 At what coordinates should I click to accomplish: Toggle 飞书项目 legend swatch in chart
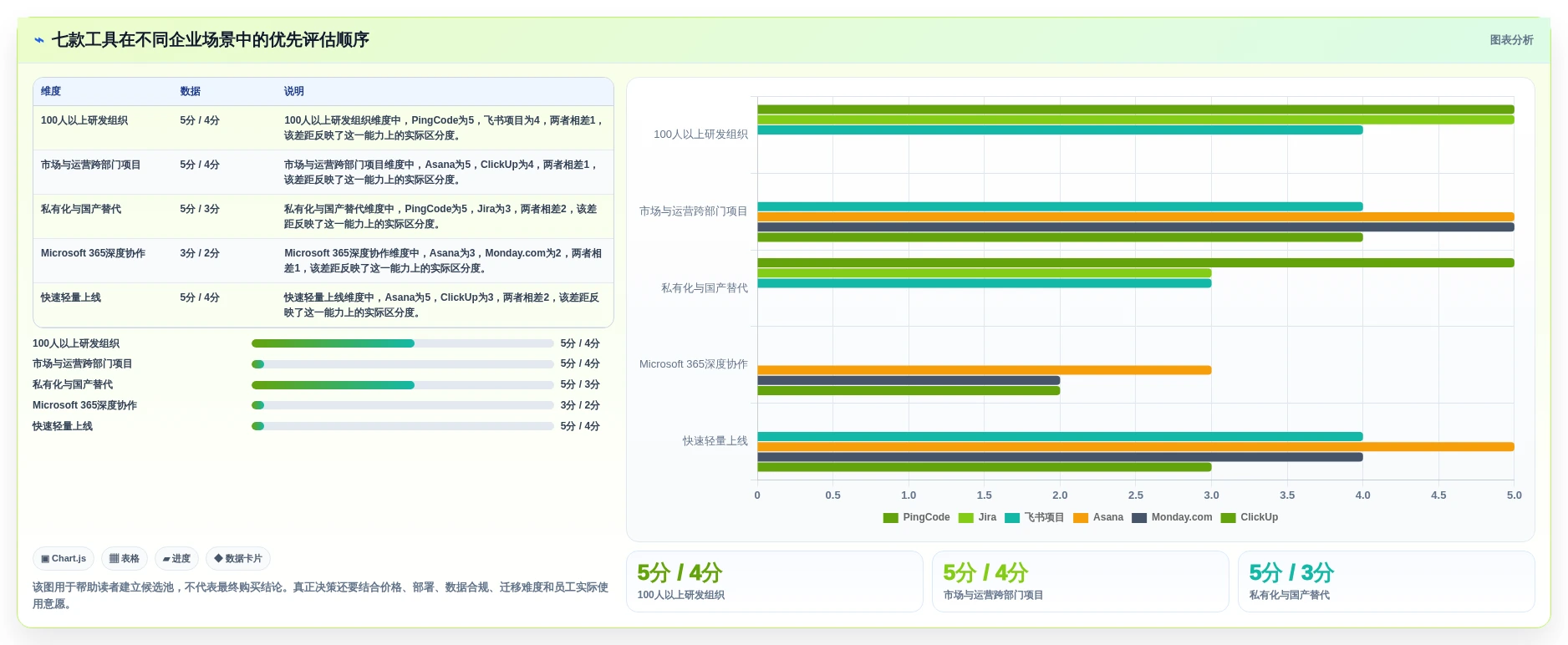[x=1012, y=518]
